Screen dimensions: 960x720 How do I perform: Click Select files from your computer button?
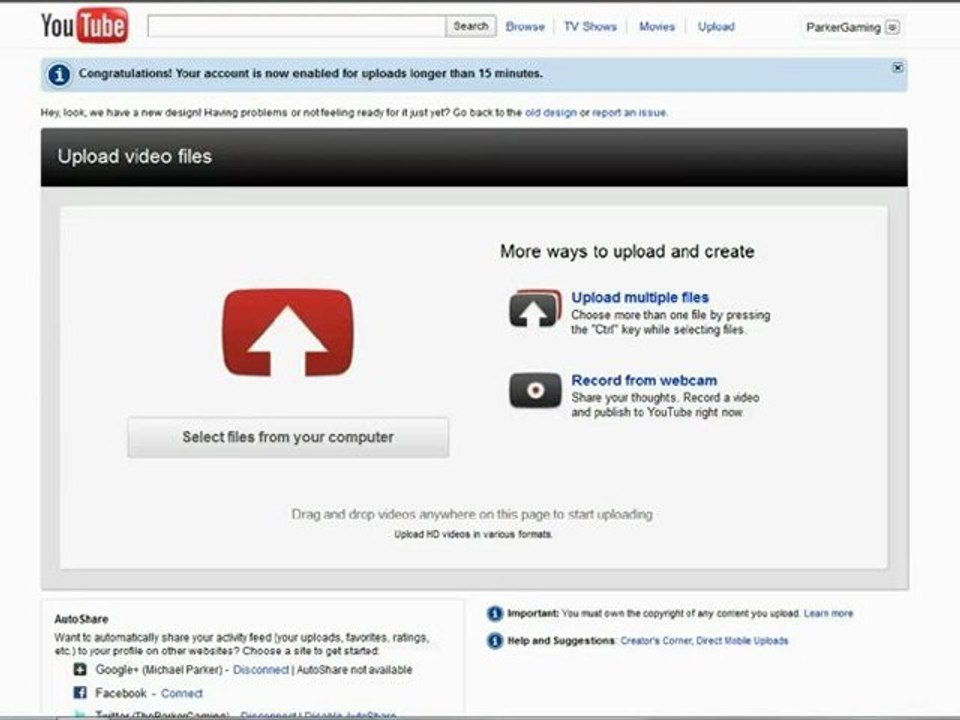tap(288, 437)
